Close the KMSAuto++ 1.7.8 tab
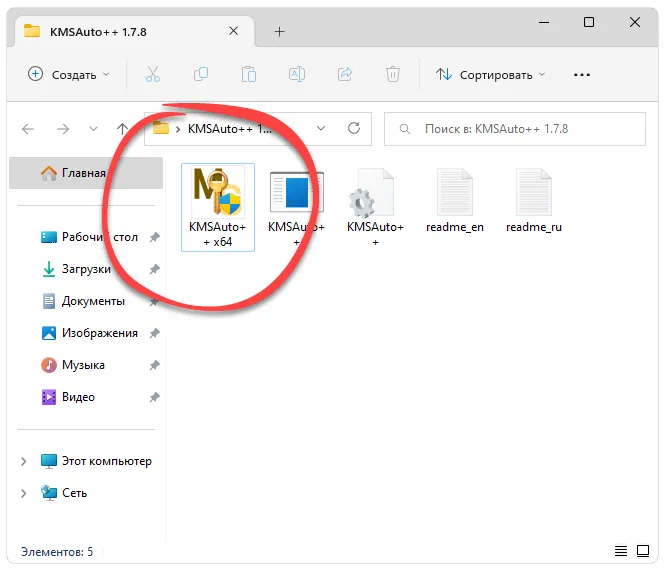Image resolution: width=664 pixels, height=572 pixels. point(233,31)
